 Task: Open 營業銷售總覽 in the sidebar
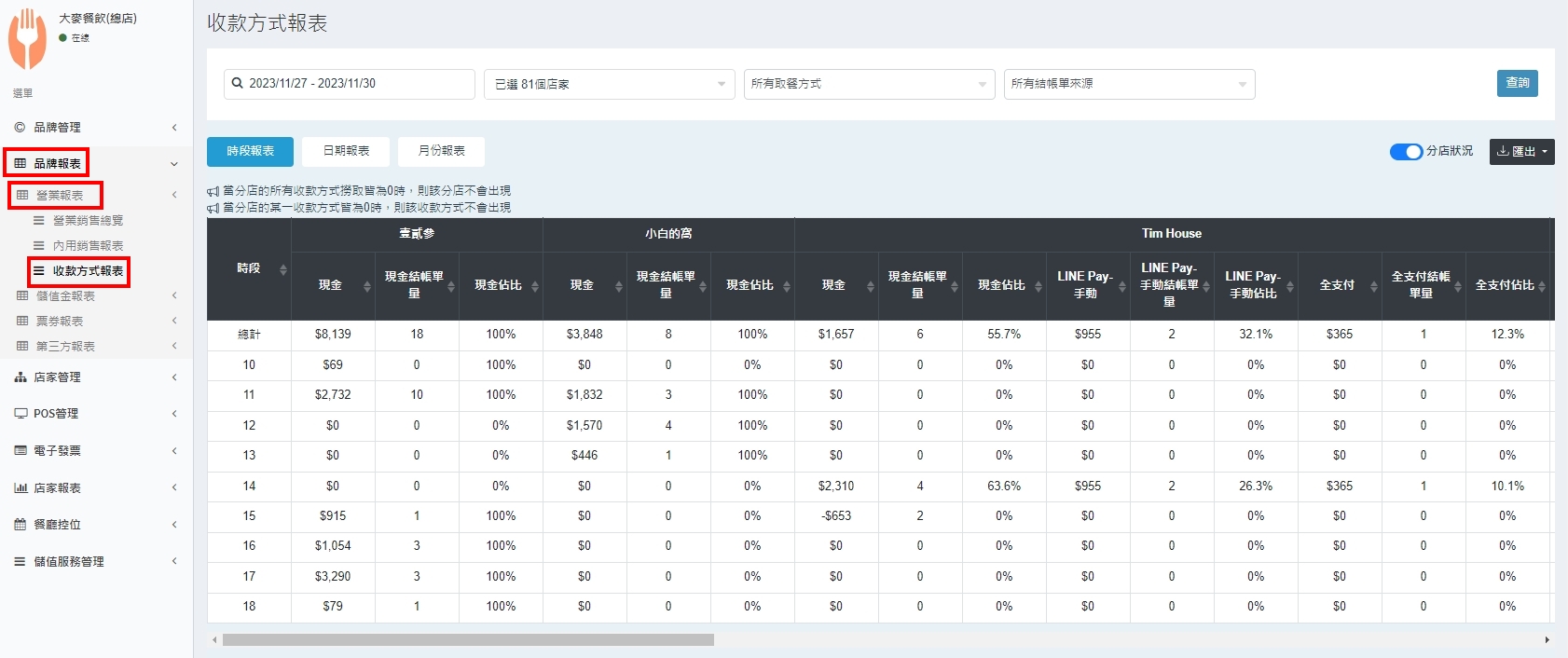pos(88,221)
